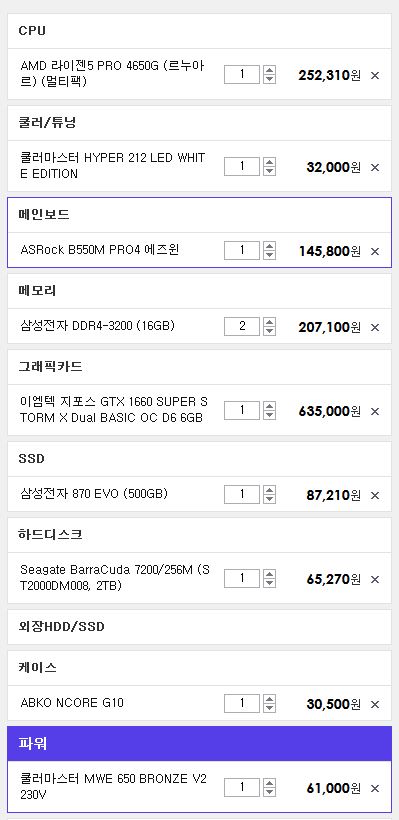
Task: Remove the AMD Ryzen5 PRO 4650G item
Action: coord(374,75)
